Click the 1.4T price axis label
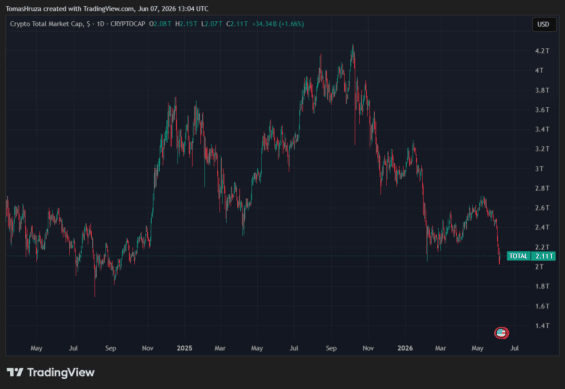This screenshot has width=565, height=389. (x=542, y=326)
